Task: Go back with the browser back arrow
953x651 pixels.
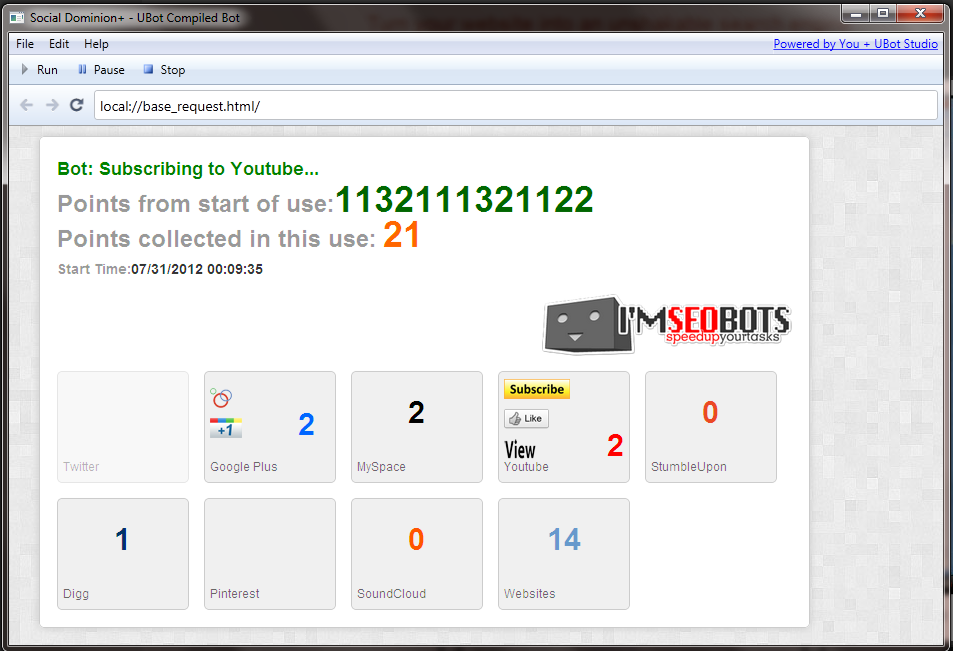Action: (x=27, y=105)
